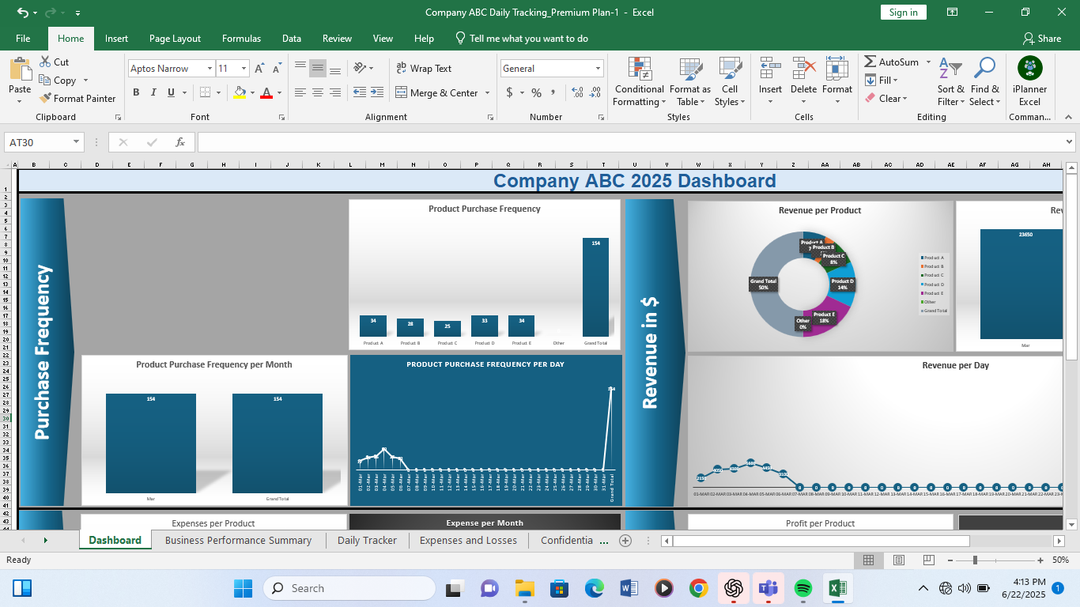
Task: Open Sort & Filter
Action: (951, 82)
